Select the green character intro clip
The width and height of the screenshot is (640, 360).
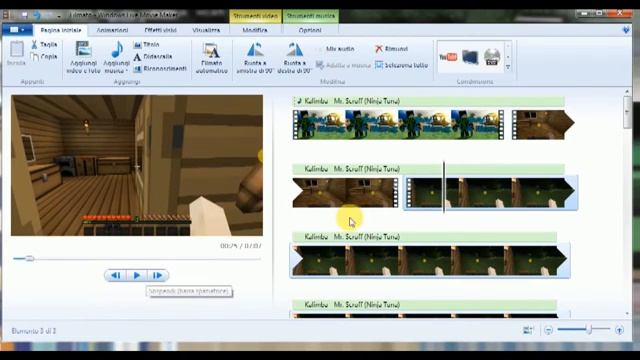tap(398, 124)
